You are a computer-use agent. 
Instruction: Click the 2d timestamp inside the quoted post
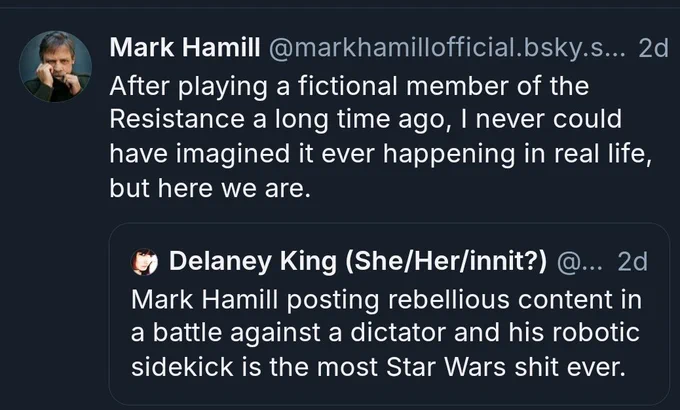pyautogui.click(x=633, y=262)
